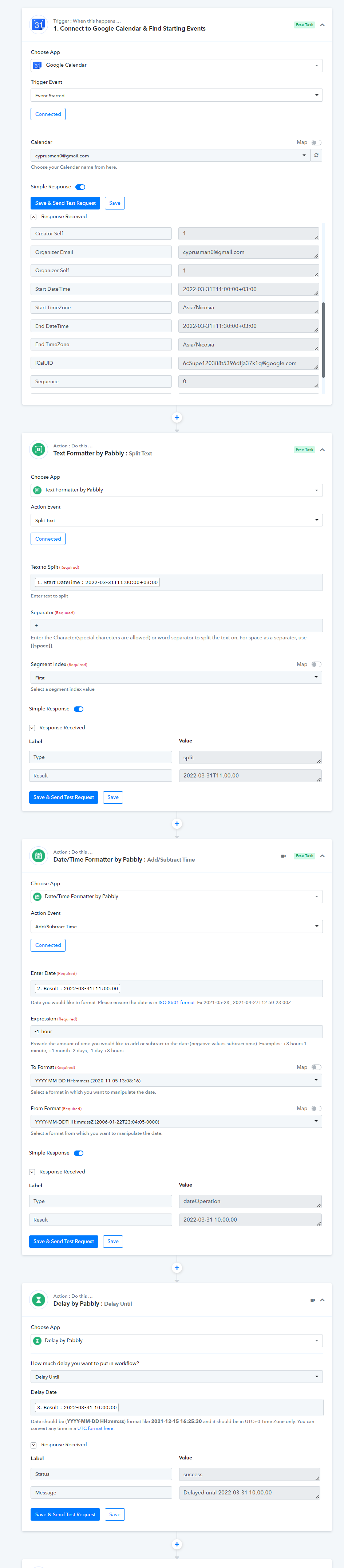Open Action Event dropdown set to Add/Subtract Time

[x=176, y=926]
